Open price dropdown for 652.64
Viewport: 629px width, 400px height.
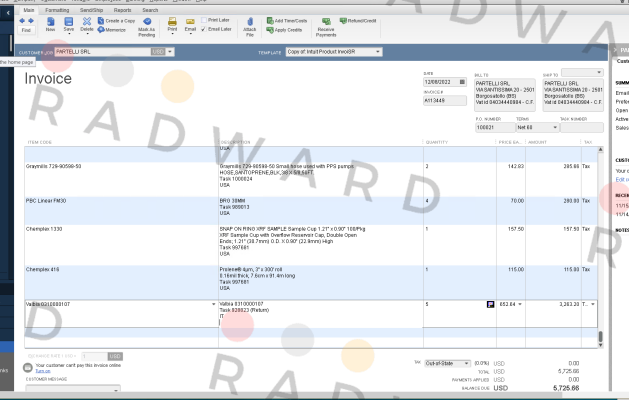pos(520,304)
